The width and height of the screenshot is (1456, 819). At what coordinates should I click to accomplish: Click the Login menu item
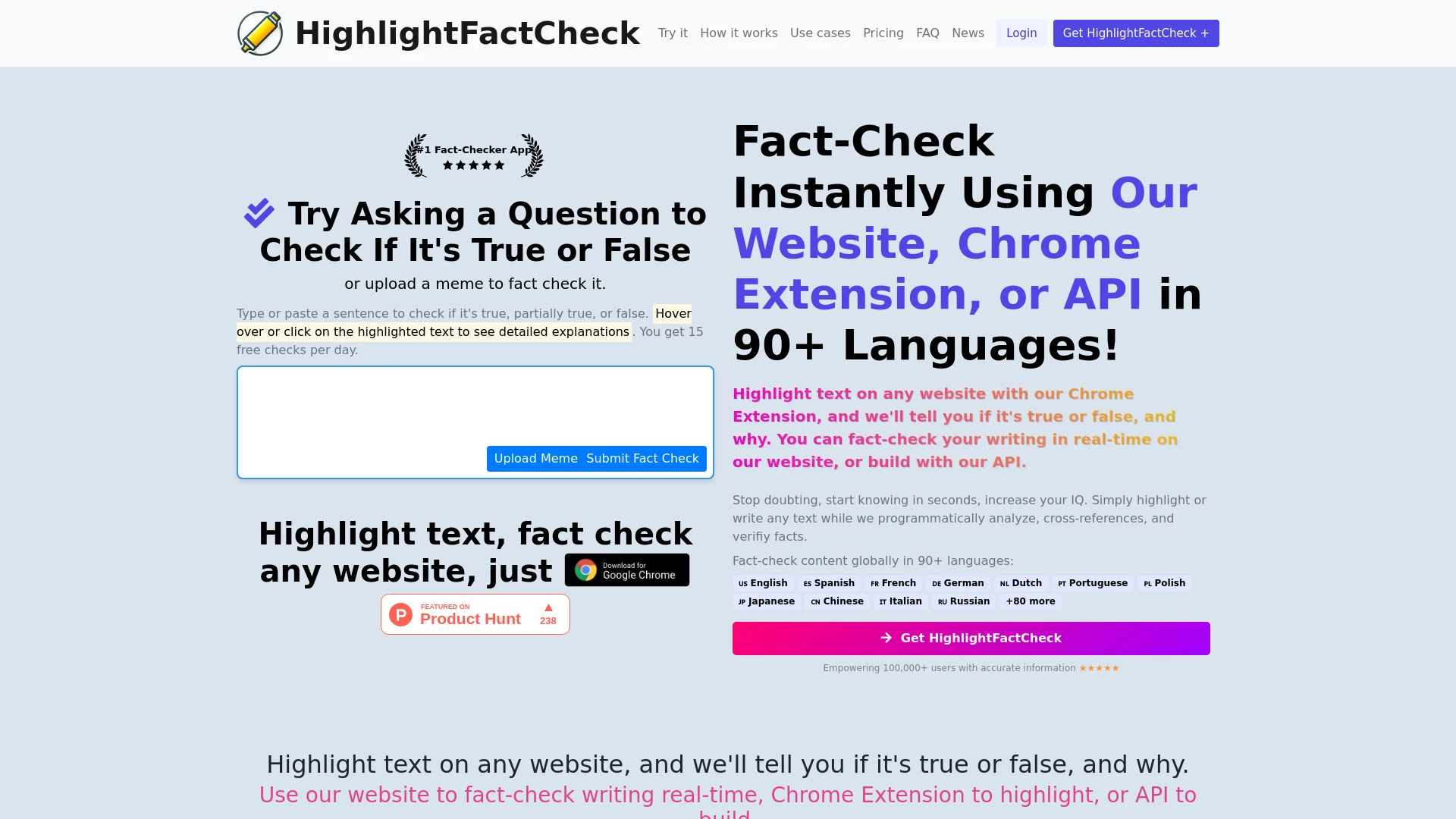(x=1021, y=33)
